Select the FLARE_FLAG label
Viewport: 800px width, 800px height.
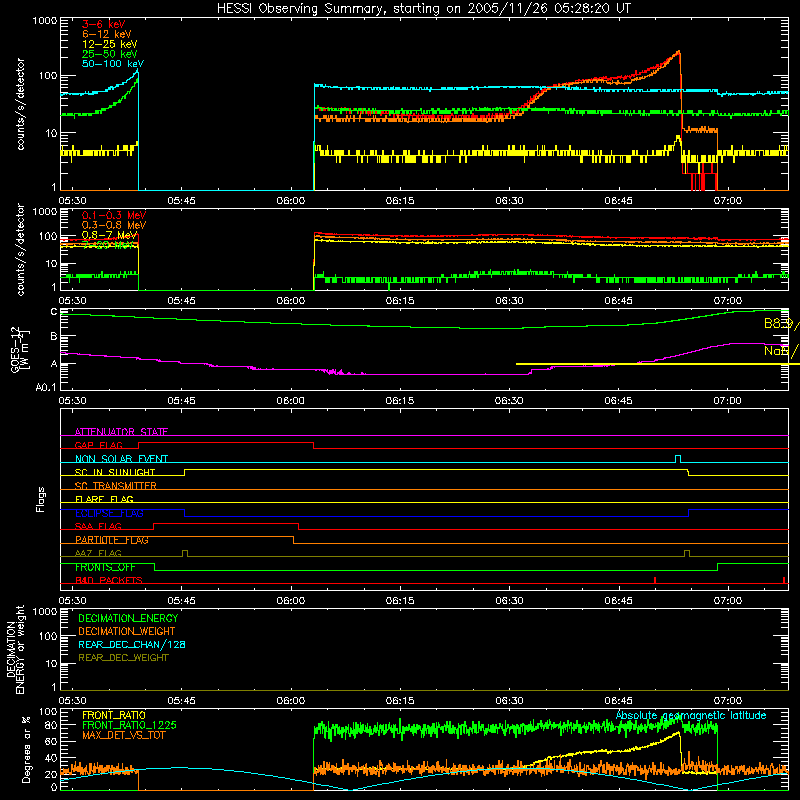pyautogui.click(x=104, y=499)
